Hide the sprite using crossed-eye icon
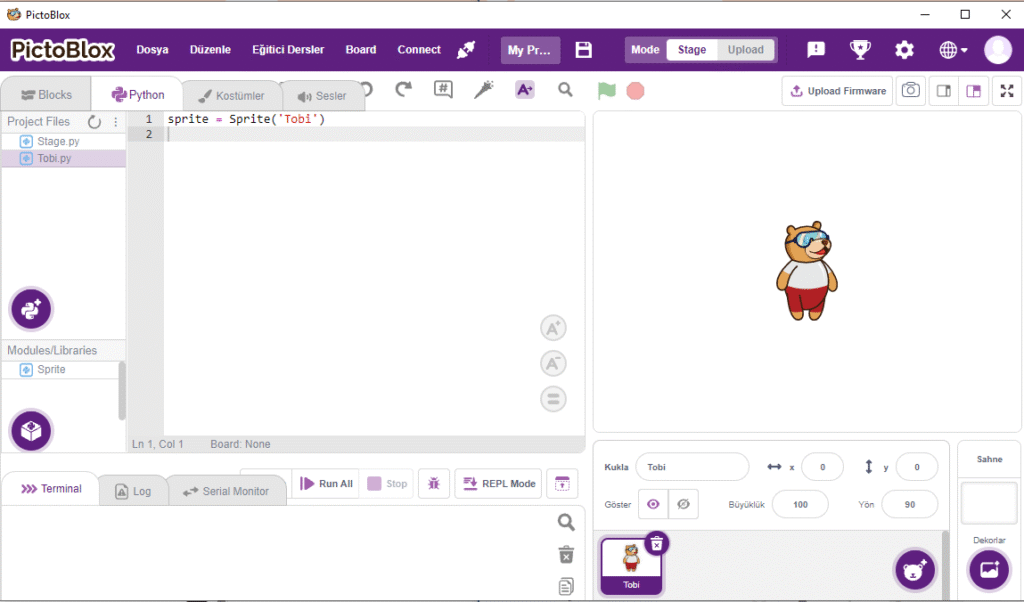 click(x=683, y=504)
